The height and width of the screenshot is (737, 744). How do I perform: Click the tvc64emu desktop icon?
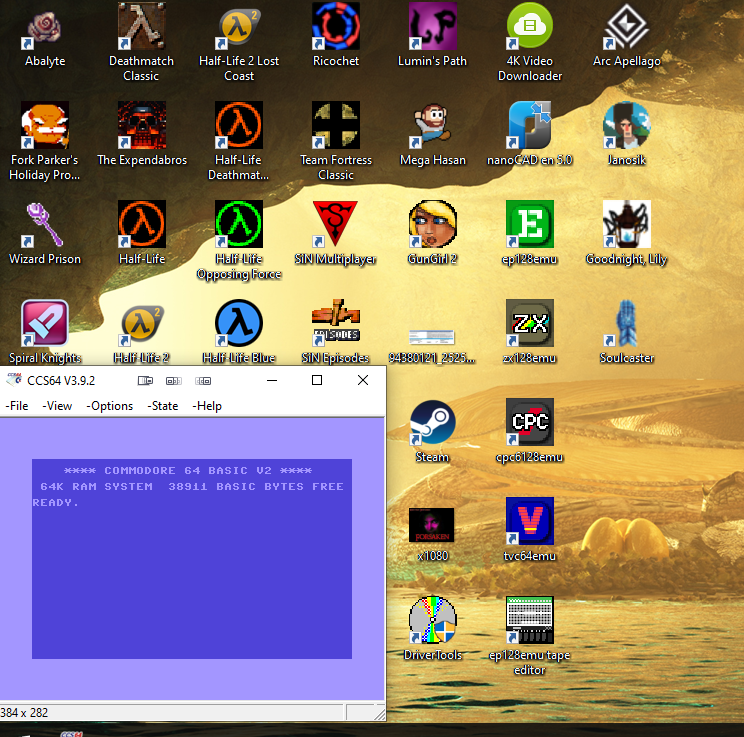click(x=530, y=523)
